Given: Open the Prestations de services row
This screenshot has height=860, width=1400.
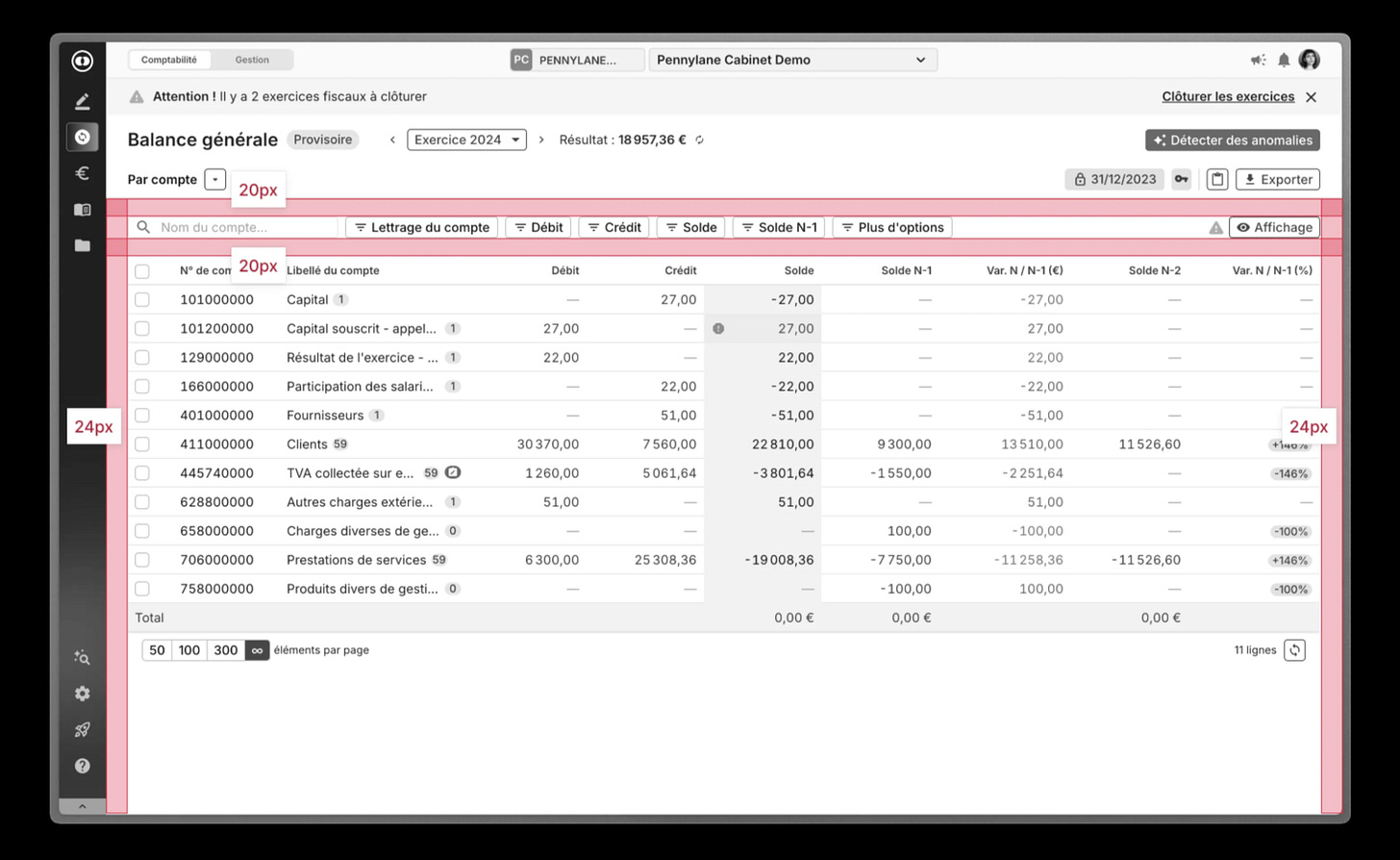Looking at the screenshot, I should (x=724, y=560).
